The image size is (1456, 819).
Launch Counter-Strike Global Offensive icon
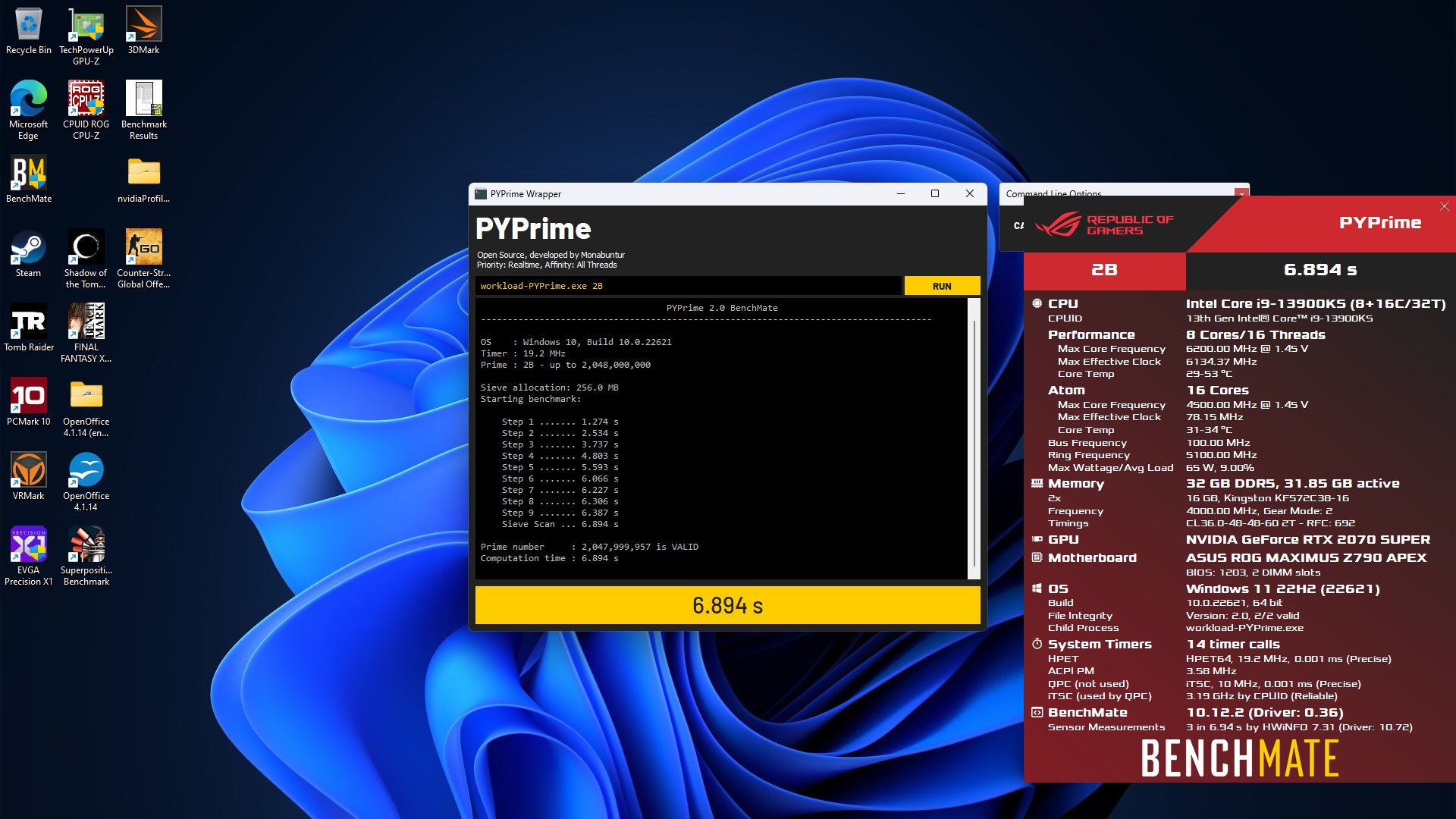(143, 259)
